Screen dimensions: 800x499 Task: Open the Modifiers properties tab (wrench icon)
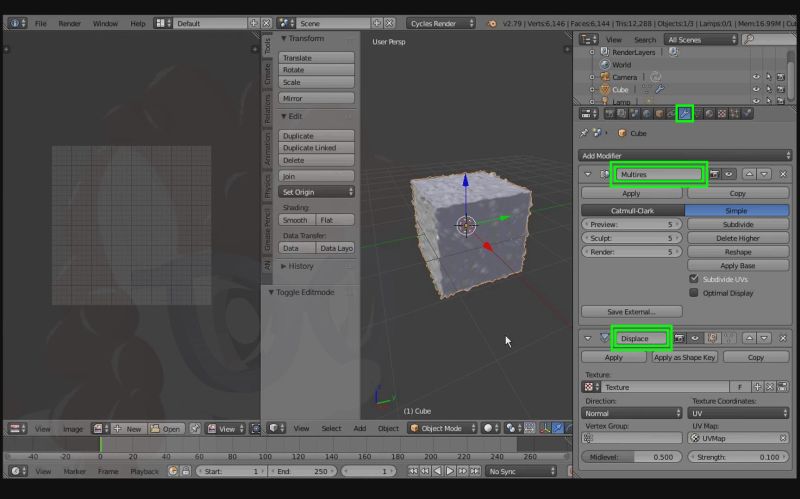coord(684,114)
